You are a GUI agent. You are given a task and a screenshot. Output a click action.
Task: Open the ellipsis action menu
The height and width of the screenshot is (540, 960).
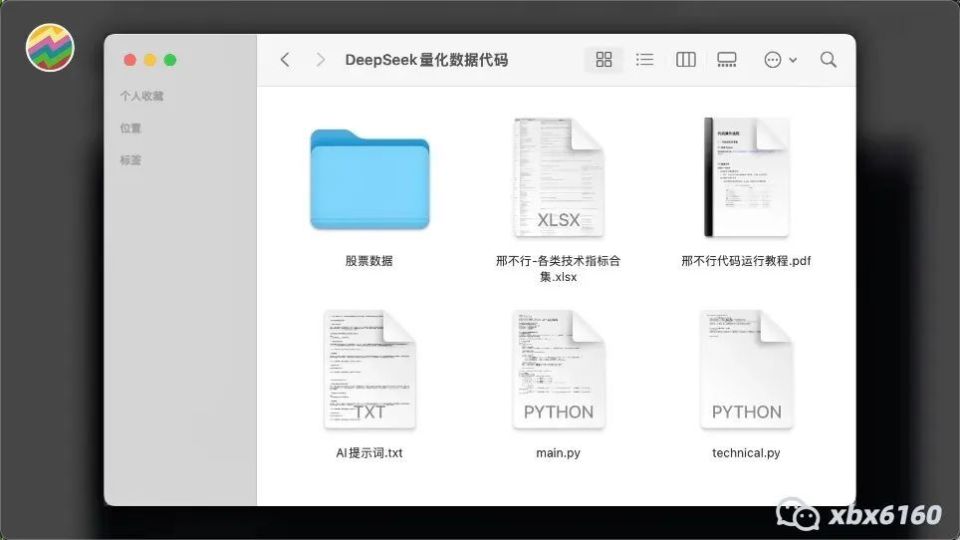coord(780,59)
